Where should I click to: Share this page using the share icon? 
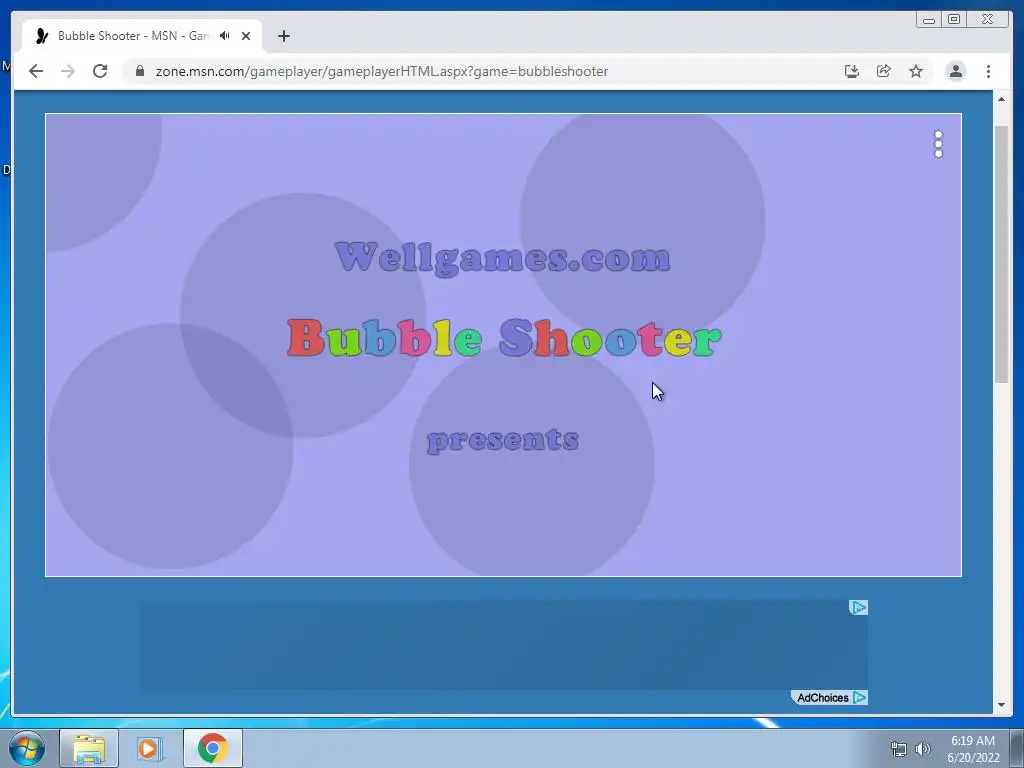coord(884,71)
